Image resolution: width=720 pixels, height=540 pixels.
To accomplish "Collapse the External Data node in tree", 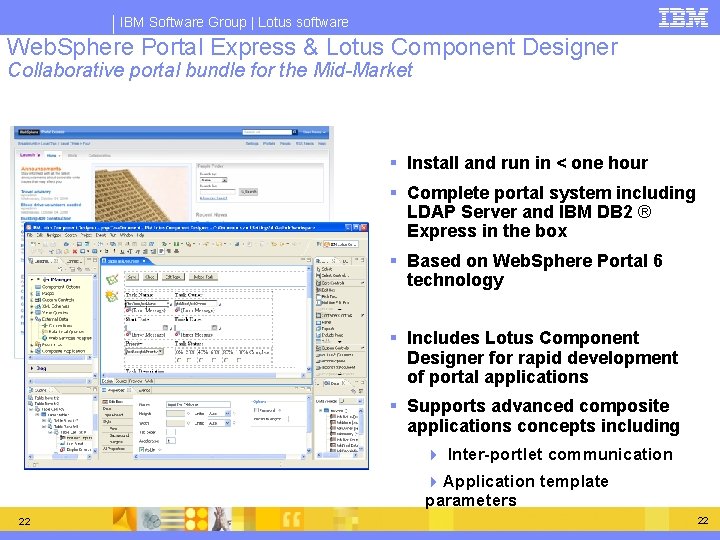I will point(32,319).
